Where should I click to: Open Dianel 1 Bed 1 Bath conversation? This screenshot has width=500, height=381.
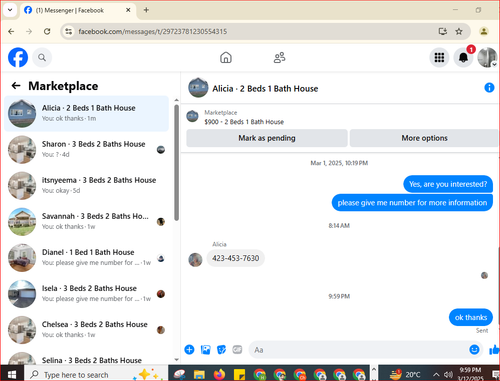tap(87, 257)
